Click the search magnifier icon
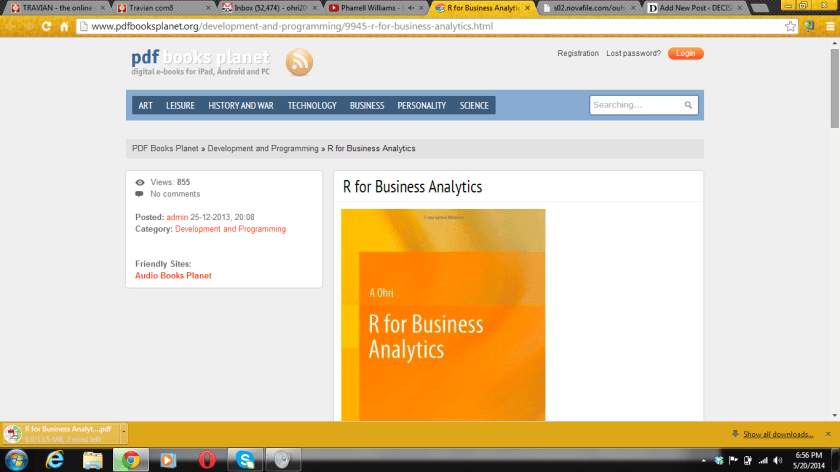Viewport: 840px width, 472px height. click(688, 105)
